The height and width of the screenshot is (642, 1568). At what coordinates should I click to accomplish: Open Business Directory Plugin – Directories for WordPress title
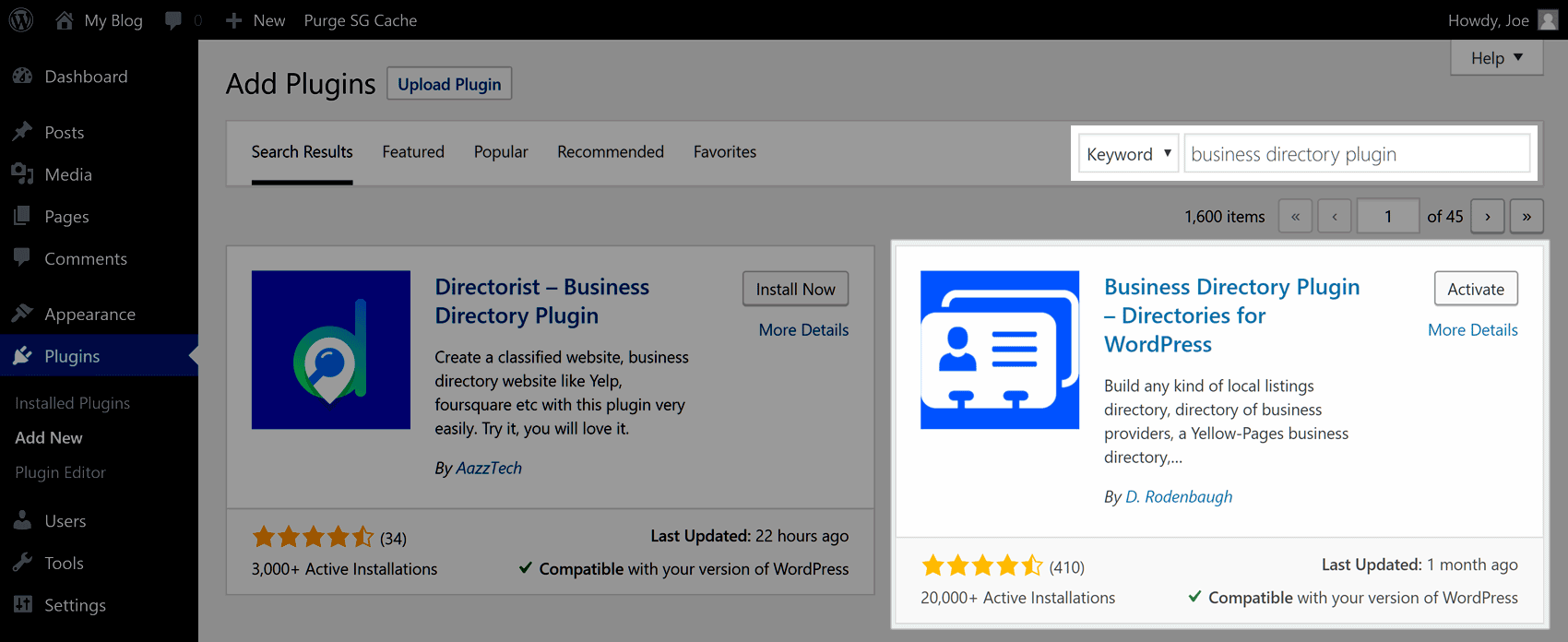1232,315
